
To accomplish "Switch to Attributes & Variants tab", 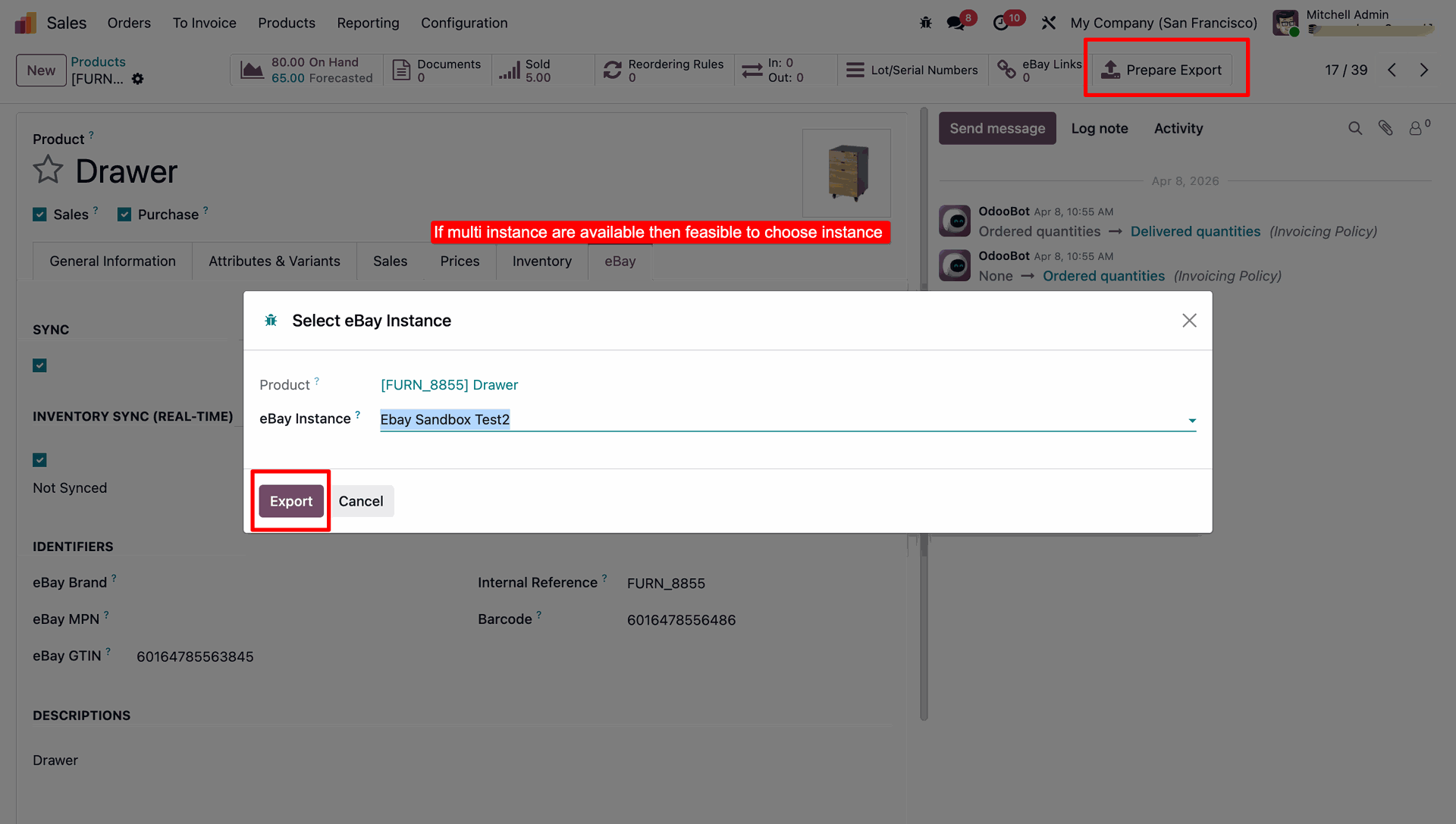I will (275, 261).
